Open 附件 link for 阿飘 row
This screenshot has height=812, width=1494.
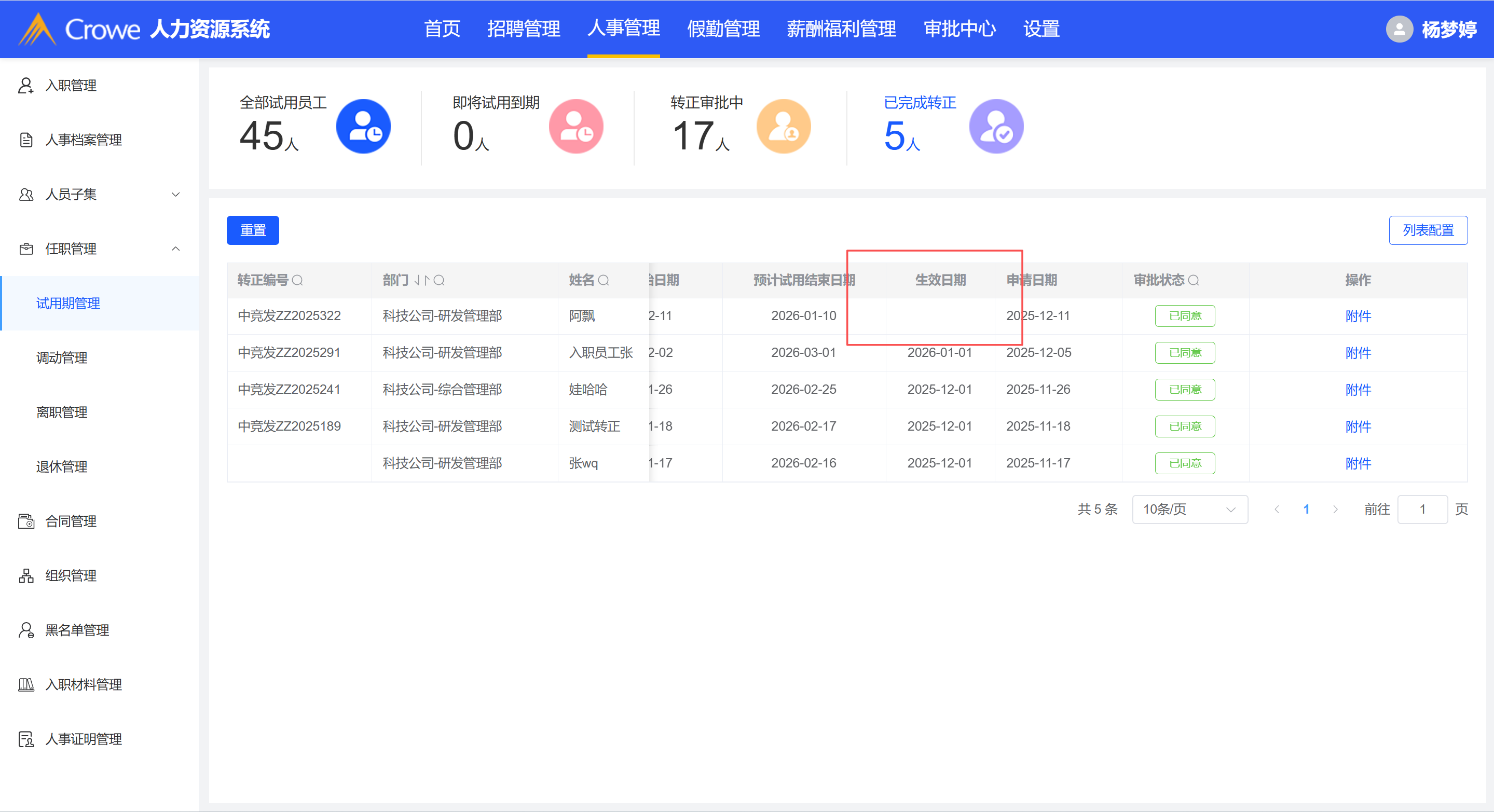pos(1358,316)
